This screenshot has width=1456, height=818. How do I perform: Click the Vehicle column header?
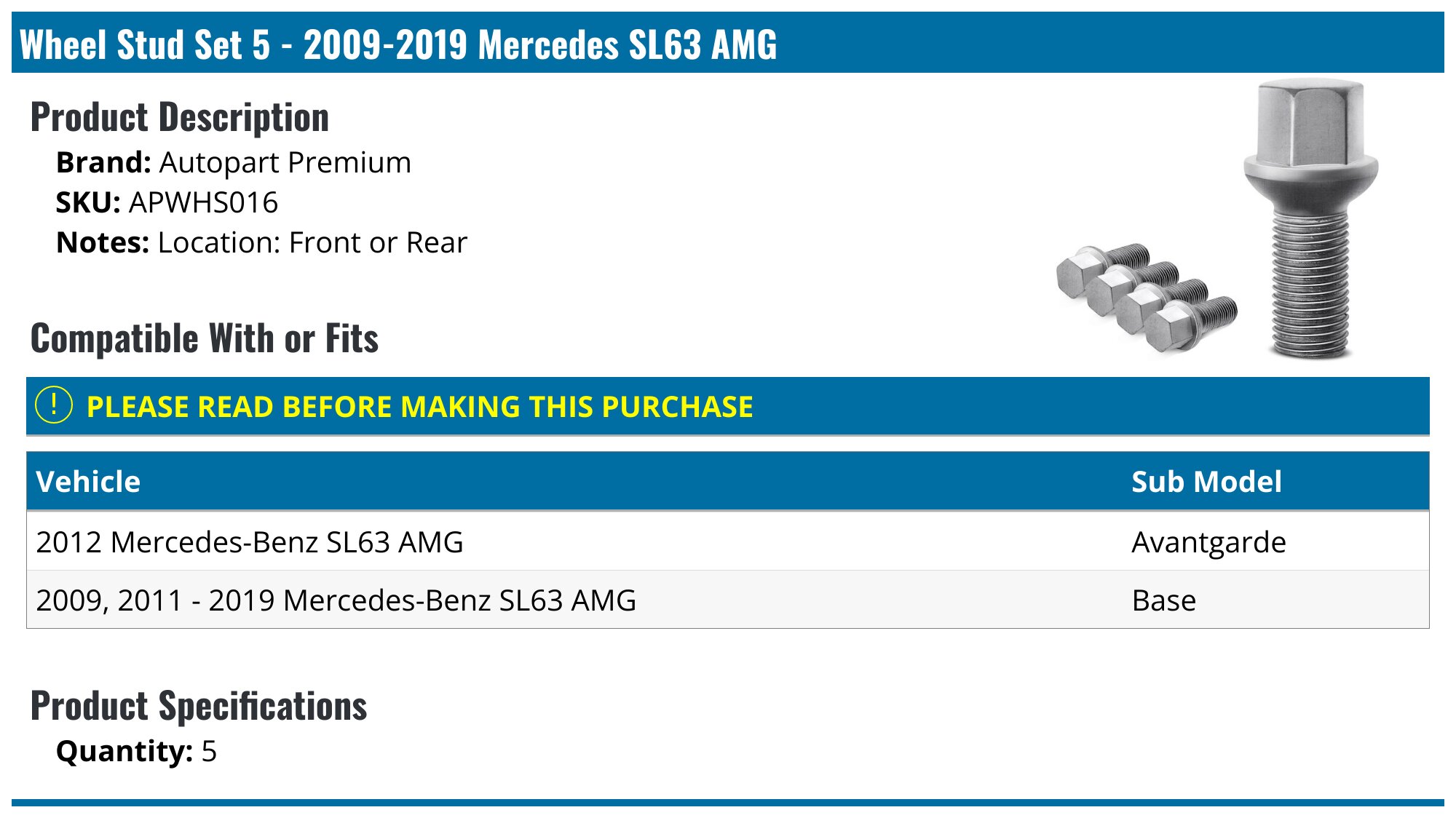pyautogui.click(x=88, y=482)
